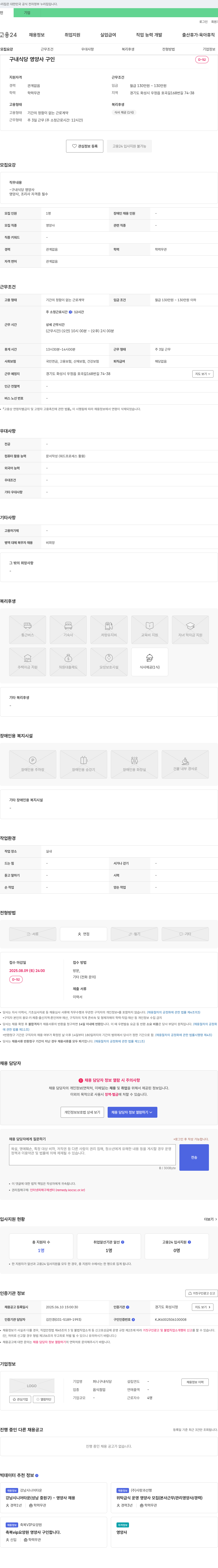Click the 직원대출제도 icon
The image size is (218, 1568).
point(68,662)
